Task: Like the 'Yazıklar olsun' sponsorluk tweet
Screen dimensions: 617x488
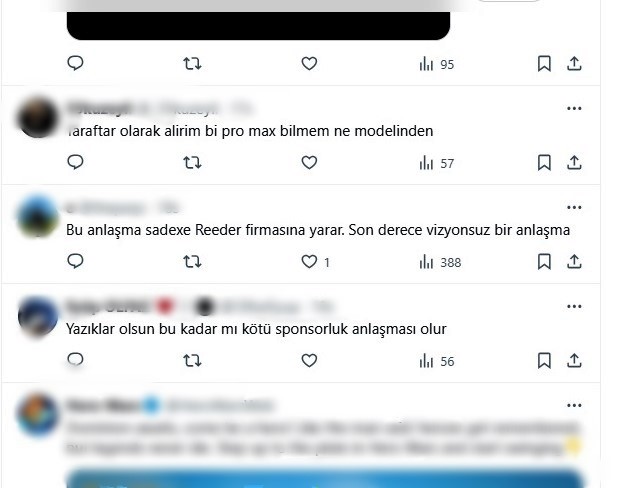Action: (309, 360)
